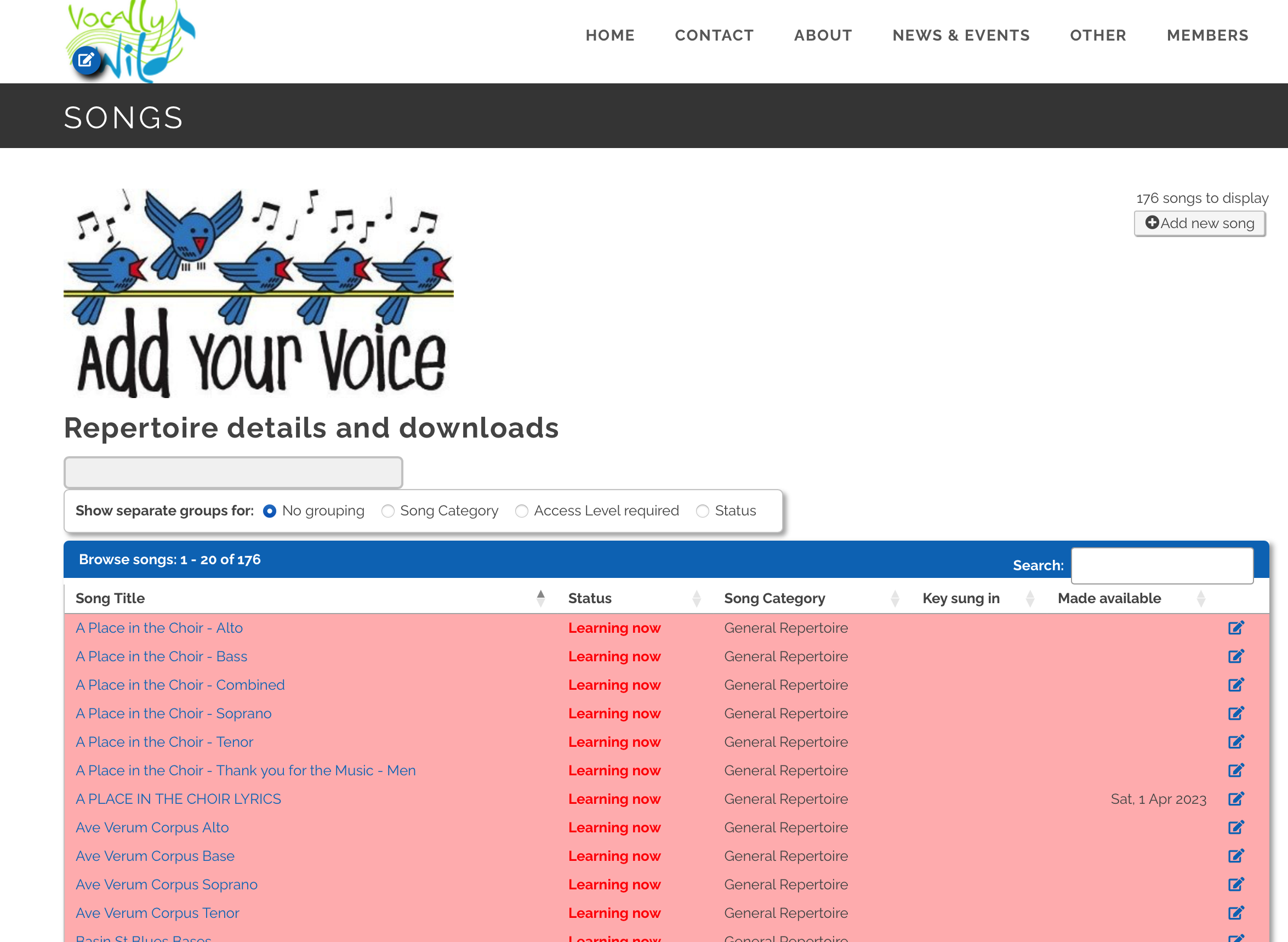Image resolution: width=1288 pixels, height=942 pixels.
Task: Sort table by Key sung in arrows
Action: point(1030,598)
